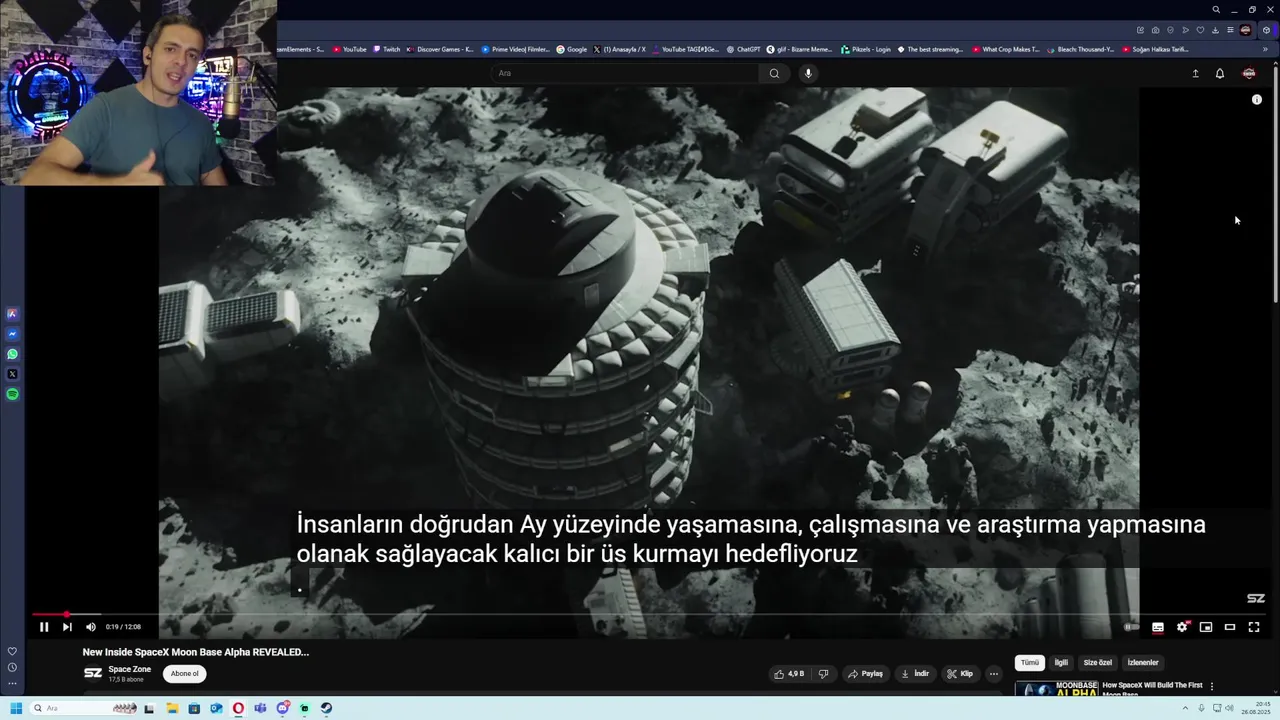This screenshot has height=720, width=1280.
Task: Open the Opera extensions cube icon
Action: [x=1266, y=30]
